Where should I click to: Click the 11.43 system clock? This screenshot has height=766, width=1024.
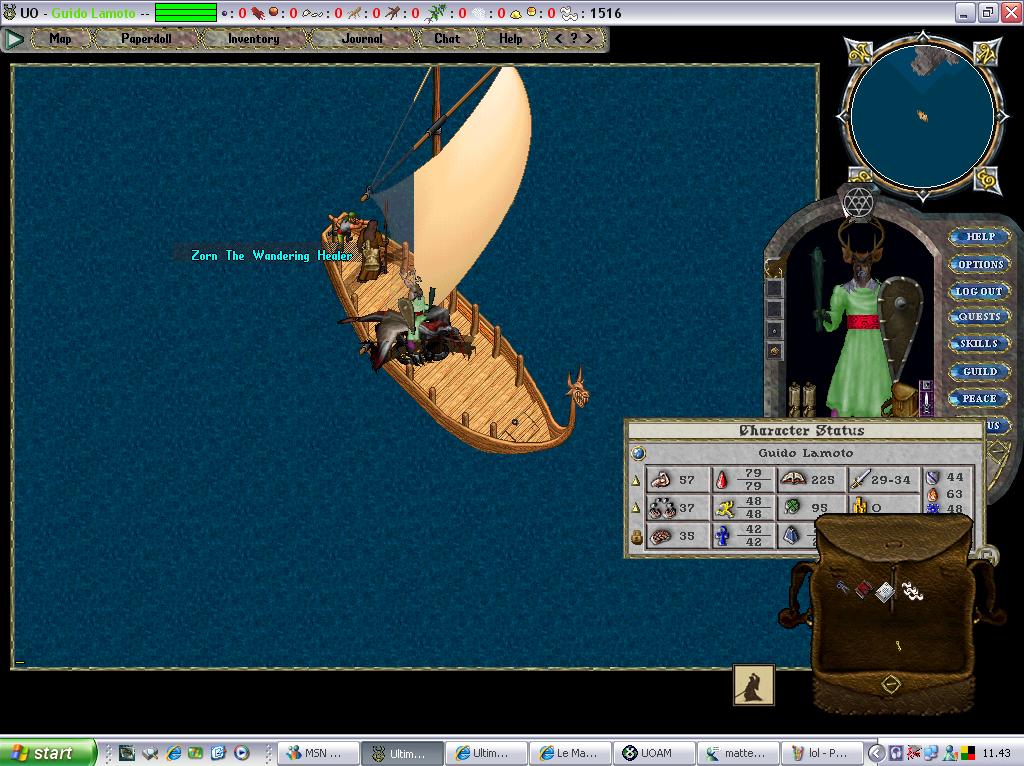[x=996, y=753]
